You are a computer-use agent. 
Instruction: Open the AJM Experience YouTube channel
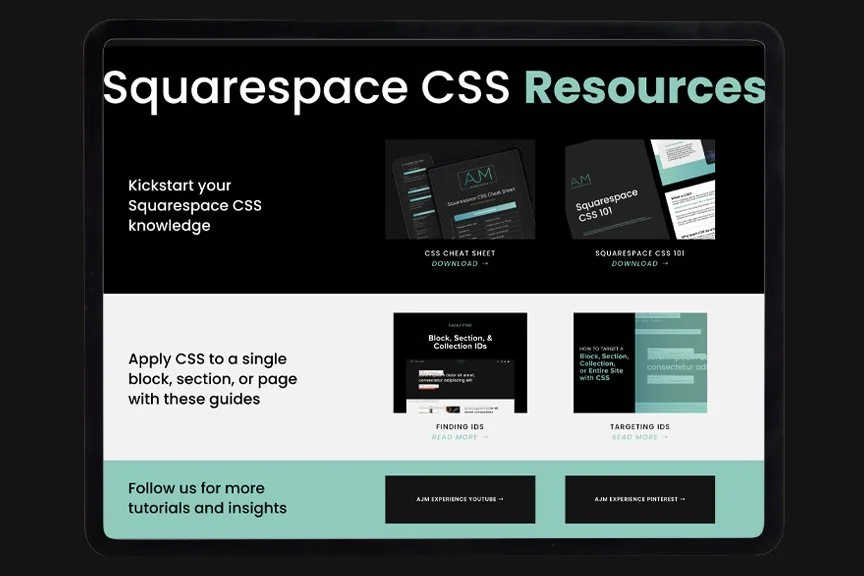point(459,499)
